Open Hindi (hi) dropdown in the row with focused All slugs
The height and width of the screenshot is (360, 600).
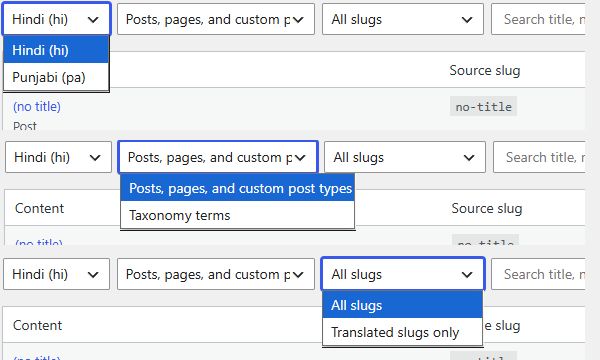(56, 274)
